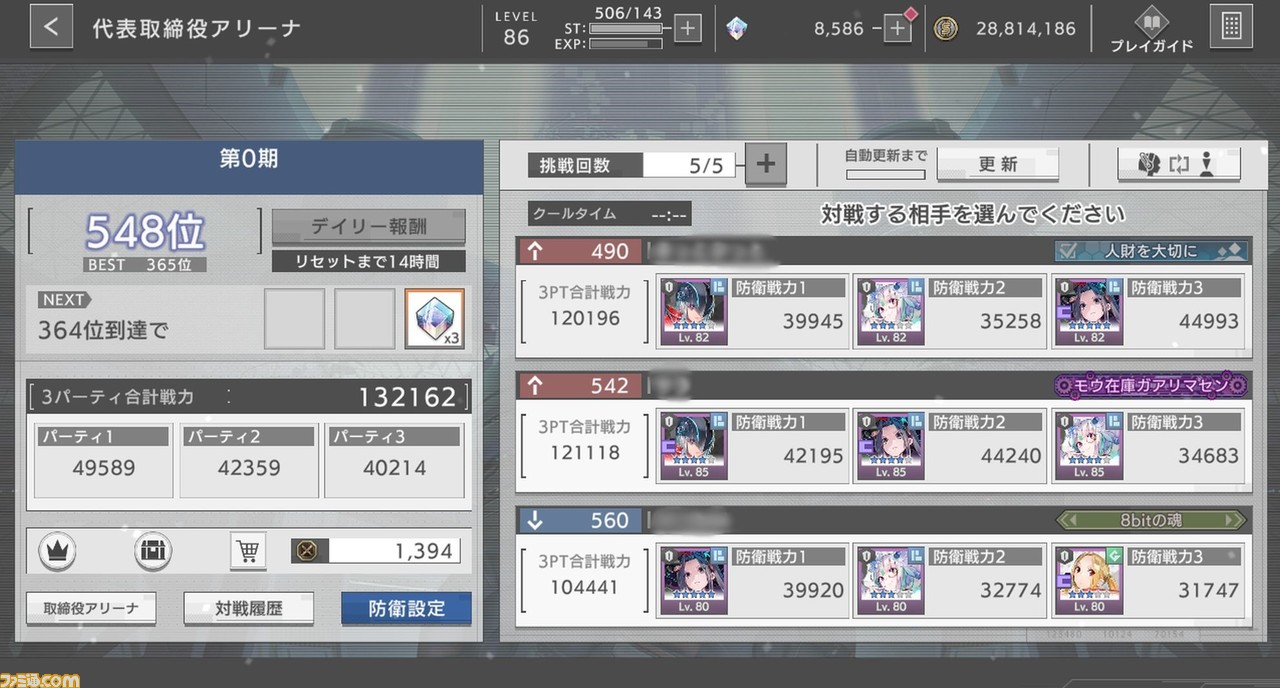Select rank 542 opponent header
This screenshot has width=1280, height=688.
point(883,385)
